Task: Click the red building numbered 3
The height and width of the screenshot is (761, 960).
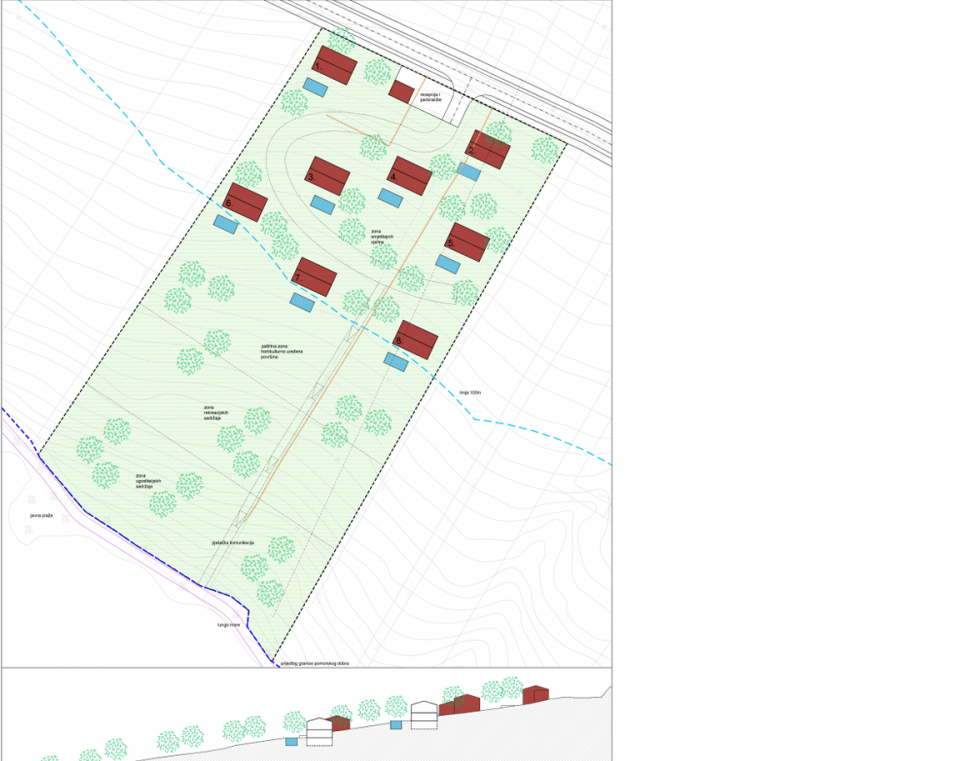Action: pos(328,176)
